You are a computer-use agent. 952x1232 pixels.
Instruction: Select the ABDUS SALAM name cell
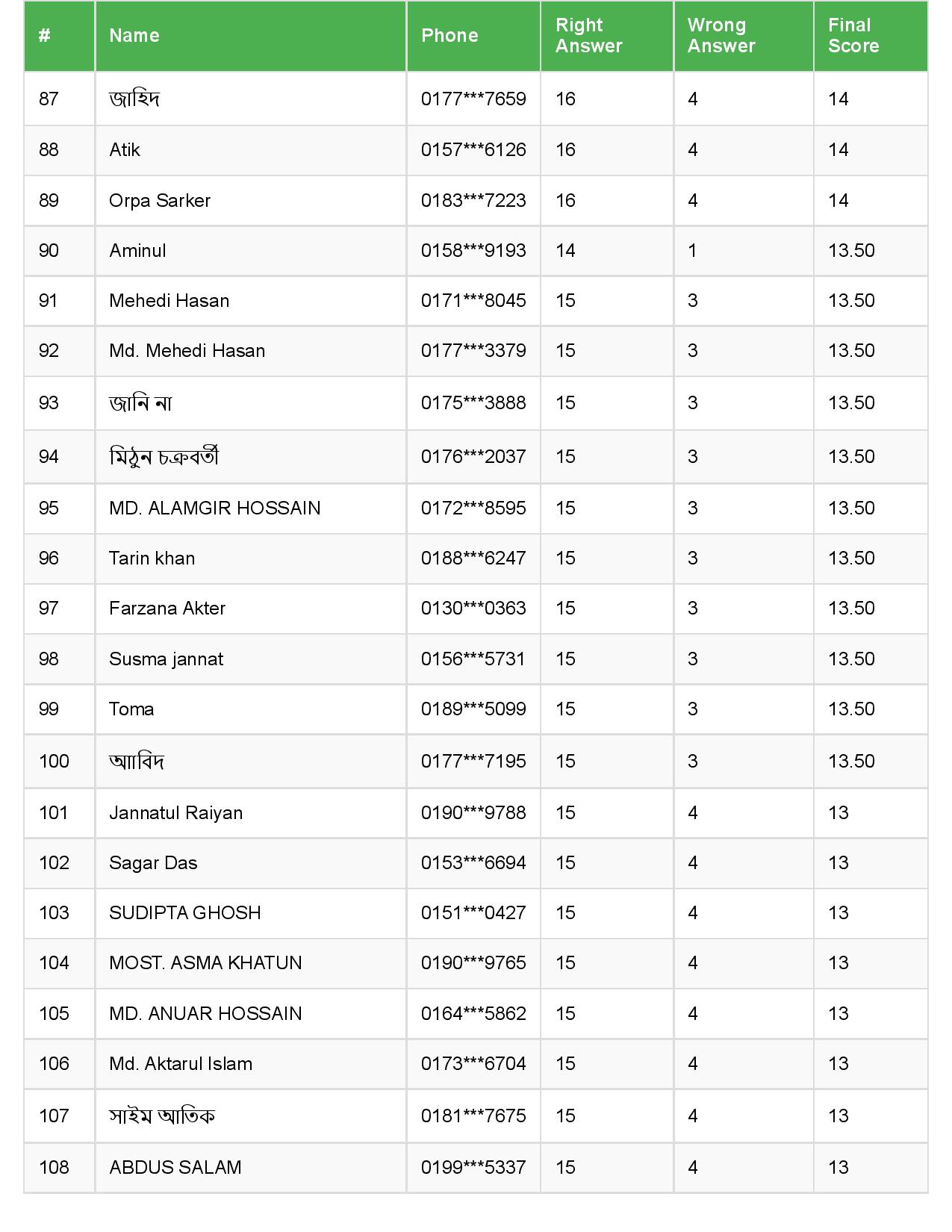coord(175,1168)
